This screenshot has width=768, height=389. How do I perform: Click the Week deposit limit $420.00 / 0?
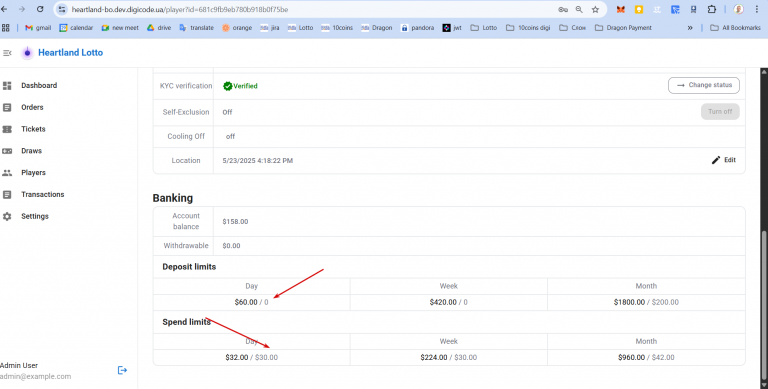point(448,302)
